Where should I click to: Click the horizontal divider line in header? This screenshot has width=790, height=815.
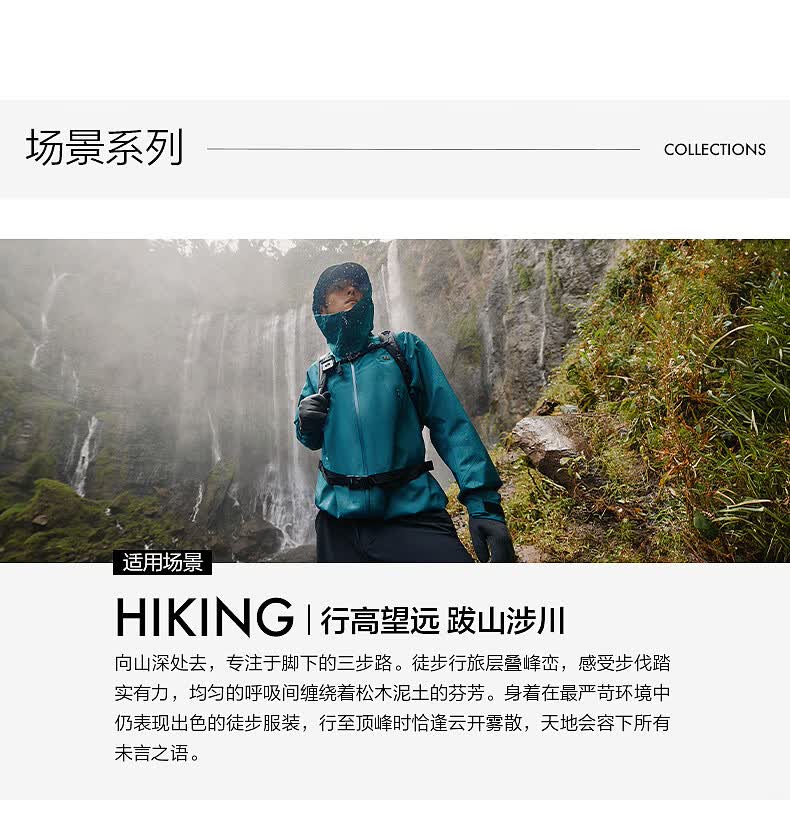click(x=423, y=149)
